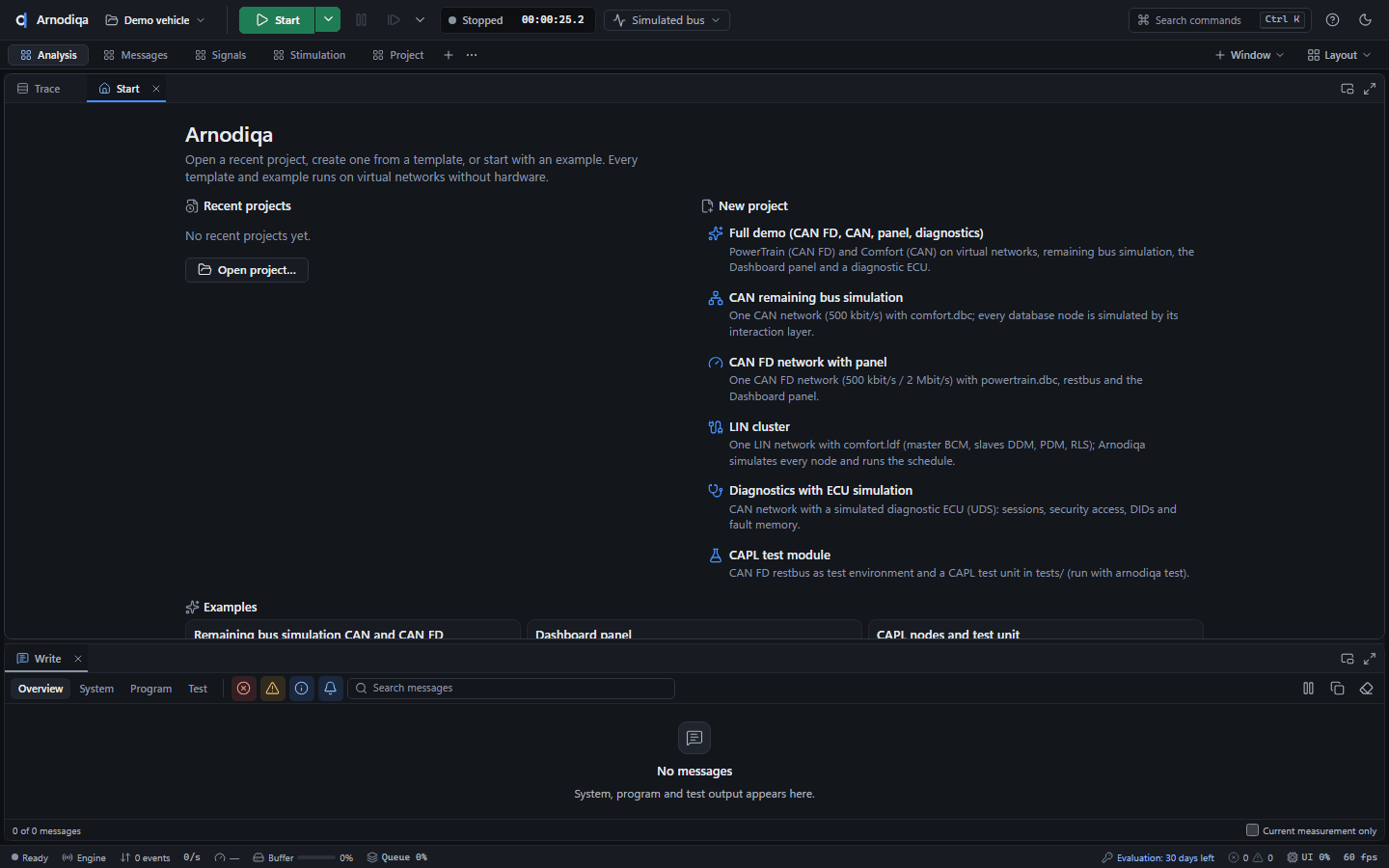Click the Search commands field
The height and width of the screenshot is (868, 1389).
(1218, 20)
